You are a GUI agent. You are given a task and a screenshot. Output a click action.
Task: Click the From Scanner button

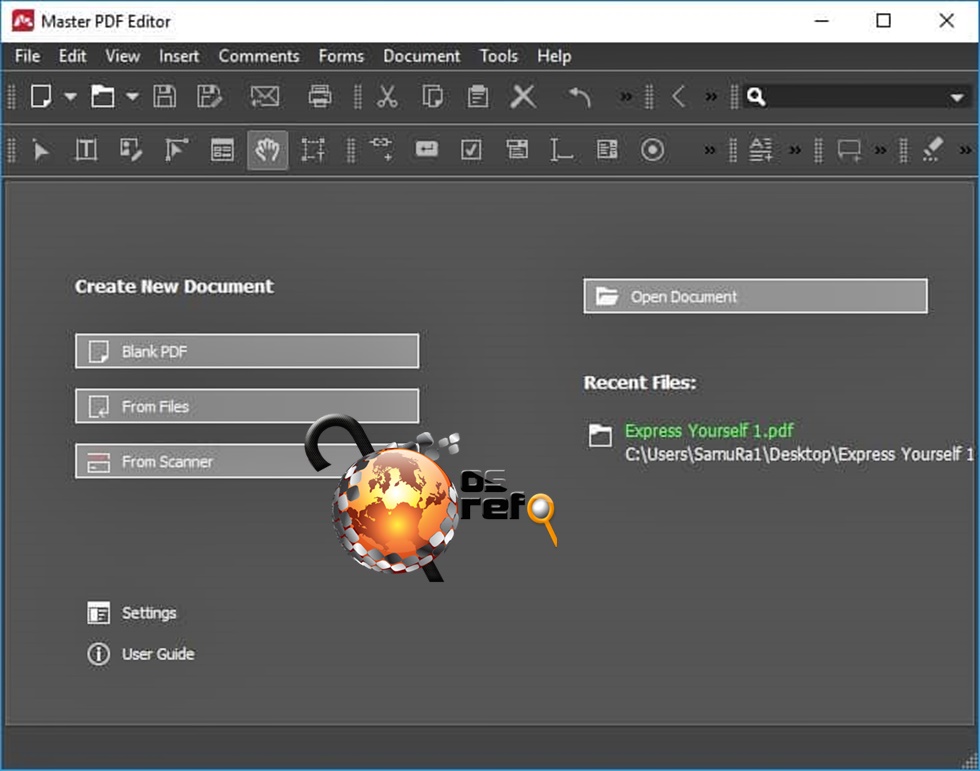tap(247, 461)
